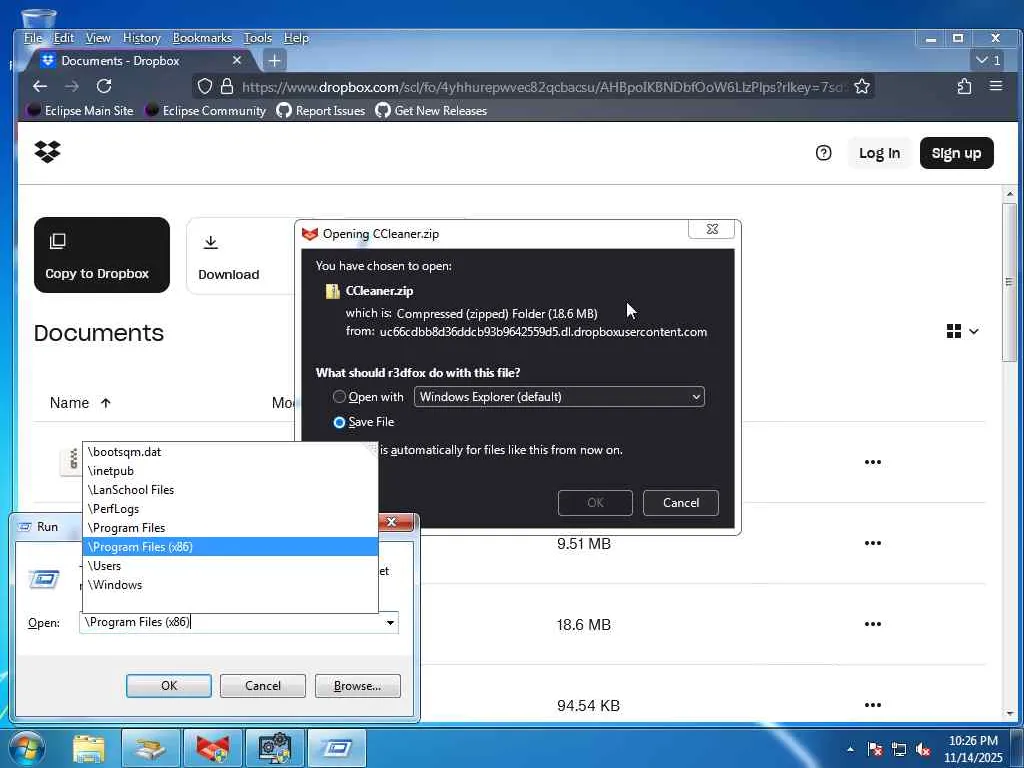This screenshot has height=768, width=1024.
Task: Expand the Windows Explorer (default) dropdown
Action: click(x=559, y=396)
